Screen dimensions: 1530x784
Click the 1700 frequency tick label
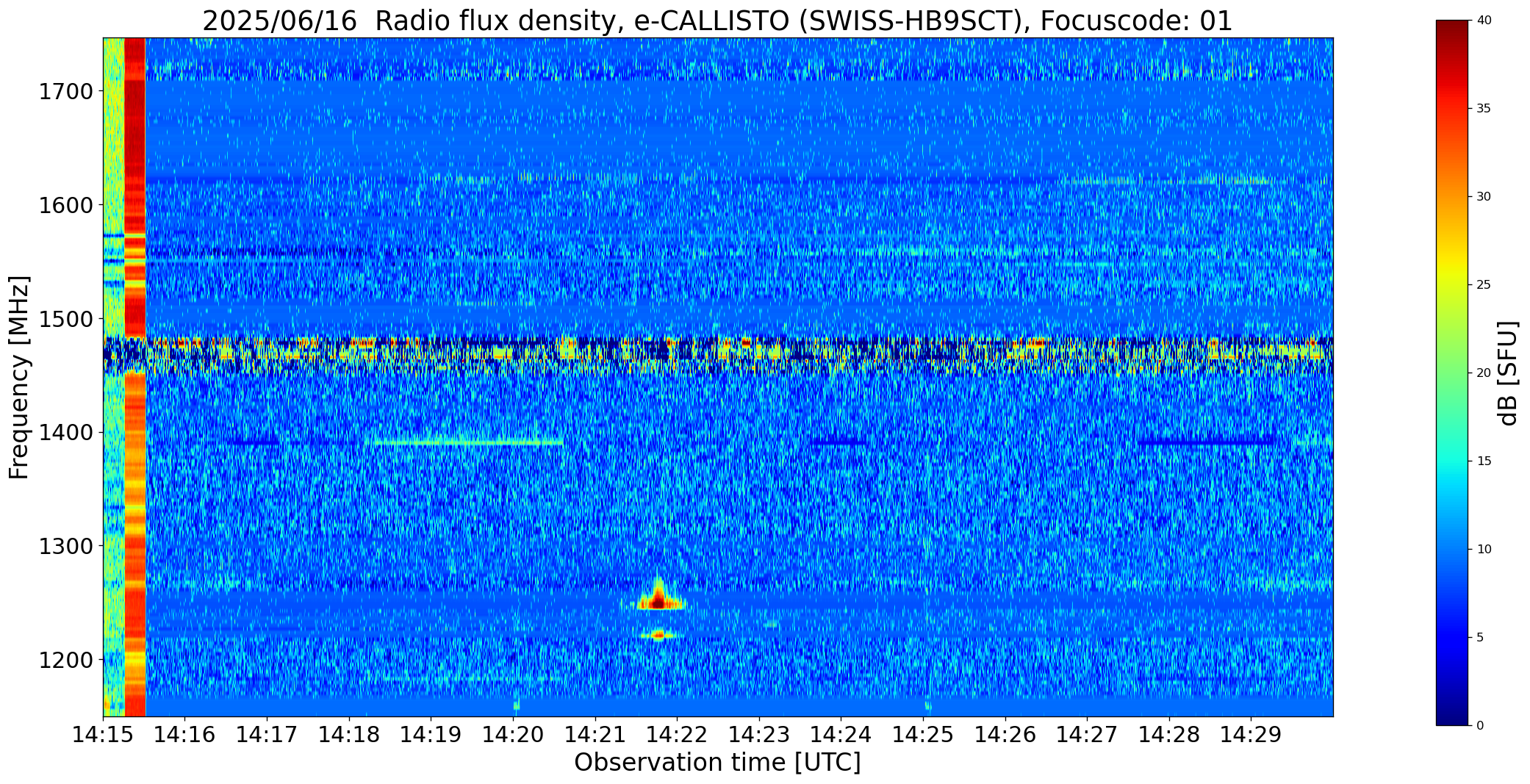(x=65, y=92)
